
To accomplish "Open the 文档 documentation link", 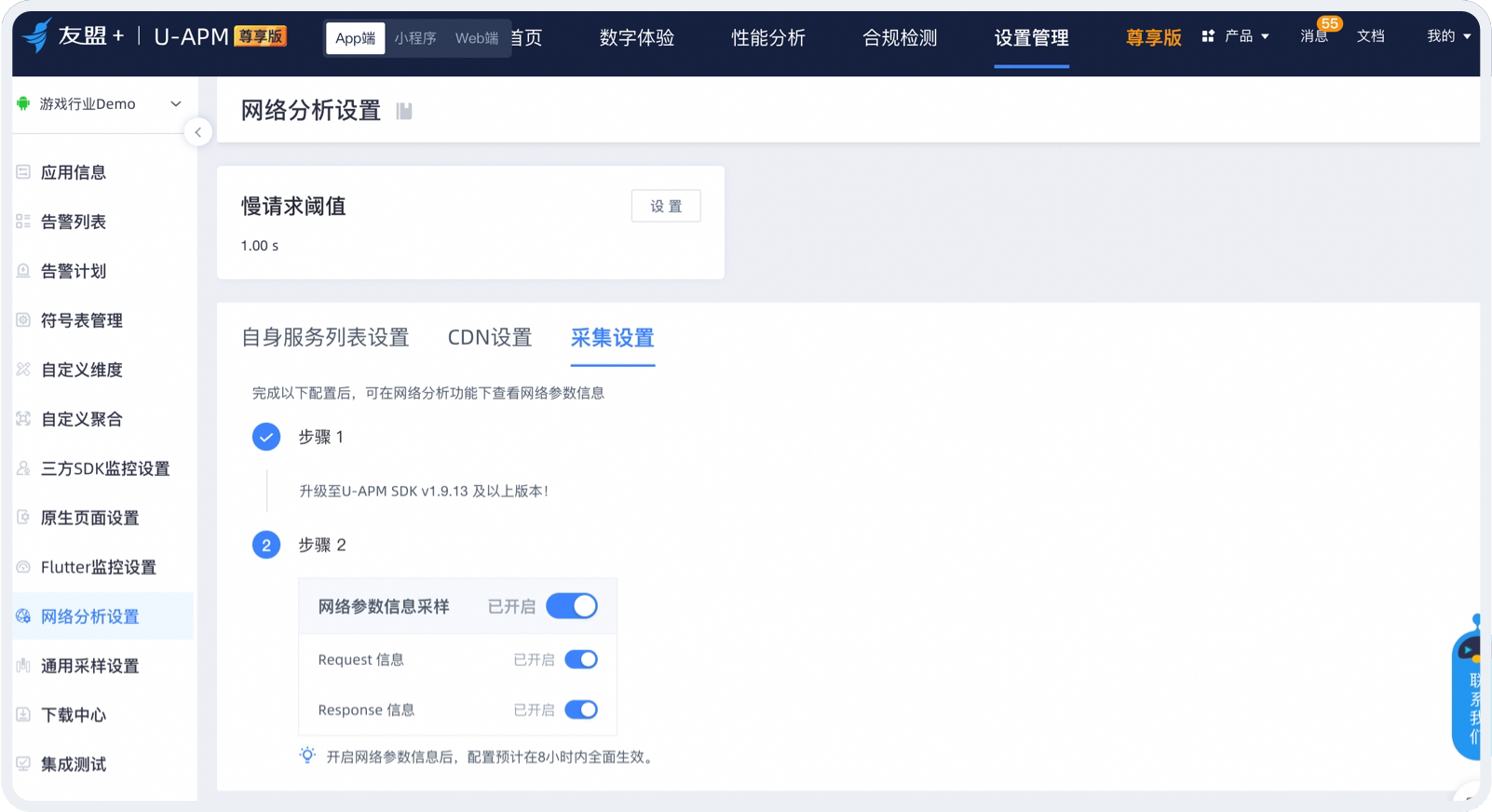I will click(1371, 36).
